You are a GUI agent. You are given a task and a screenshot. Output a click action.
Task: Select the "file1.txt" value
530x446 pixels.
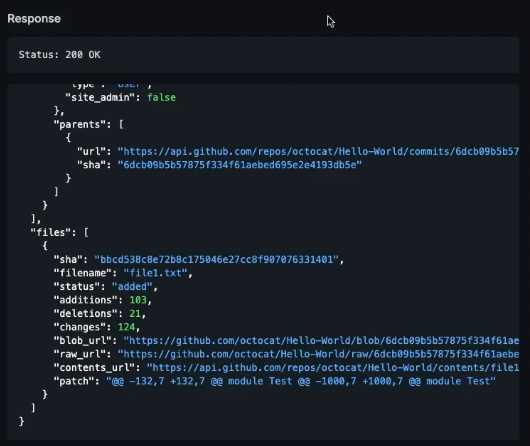(x=155, y=273)
